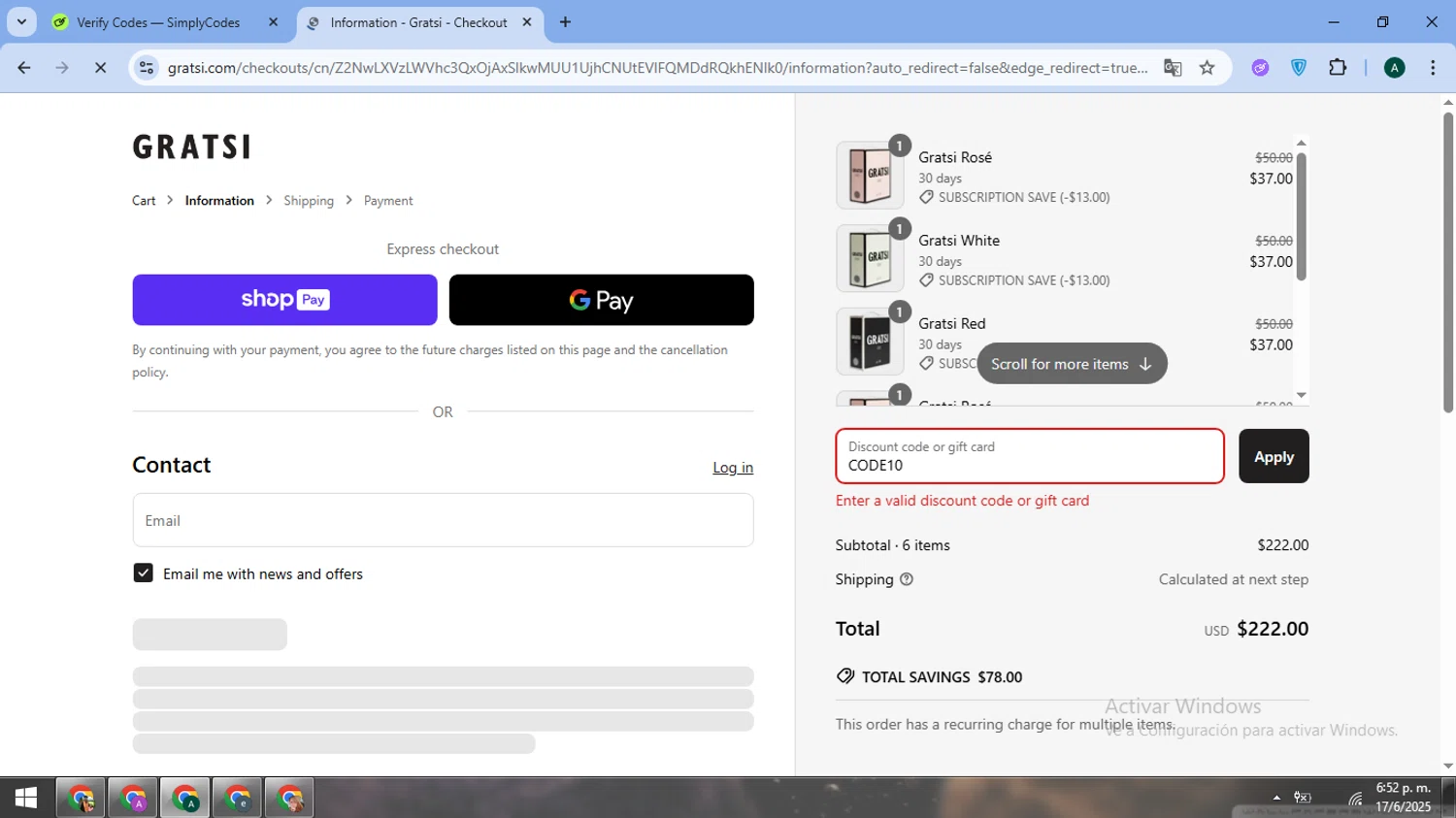Click Gratsi White subscription save tag icon
Image resolution: width=1456 pixels, height=818 pixels.
click(926, 280)
